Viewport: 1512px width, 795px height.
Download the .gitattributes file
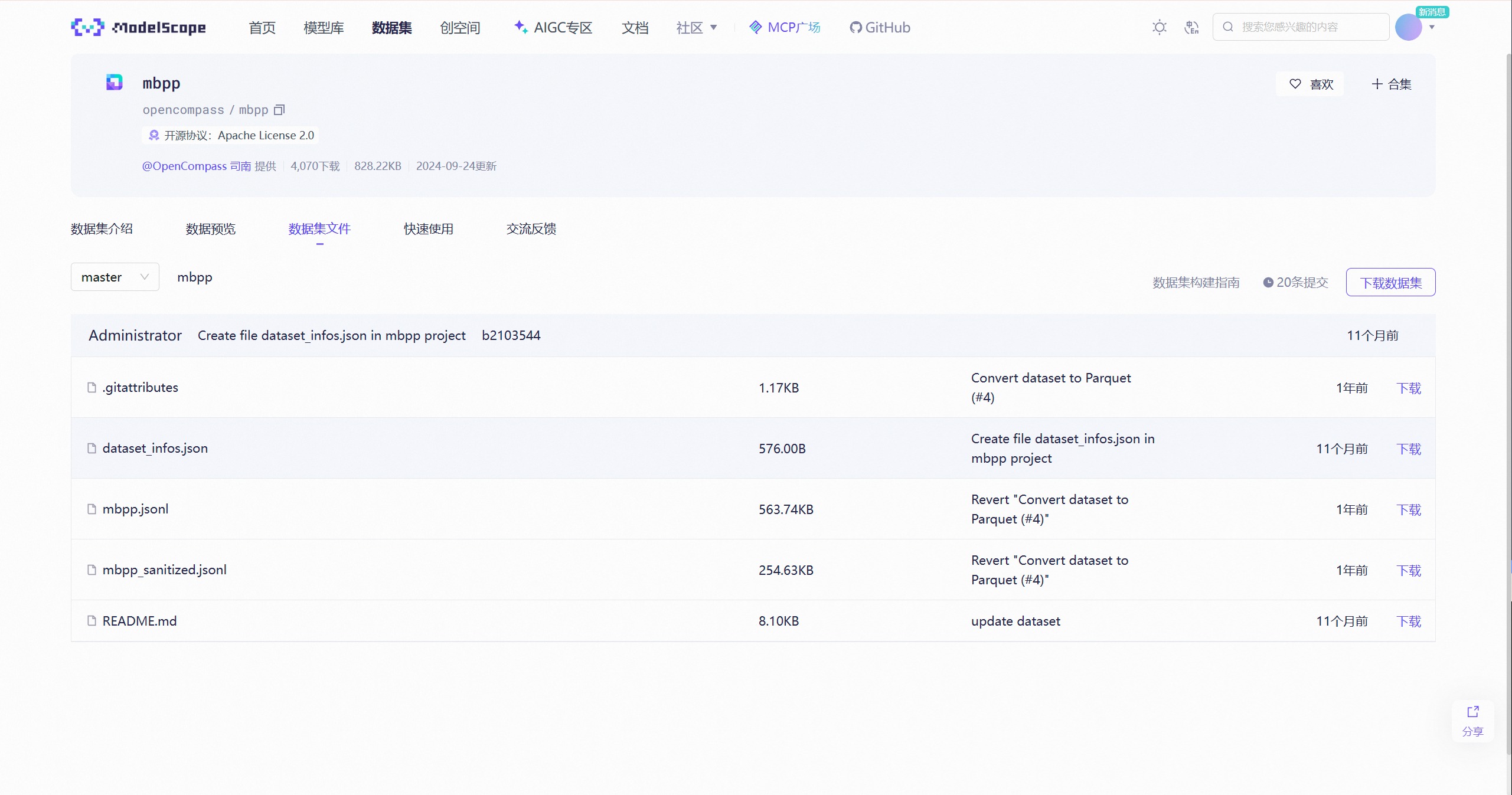pos(1409,388)
